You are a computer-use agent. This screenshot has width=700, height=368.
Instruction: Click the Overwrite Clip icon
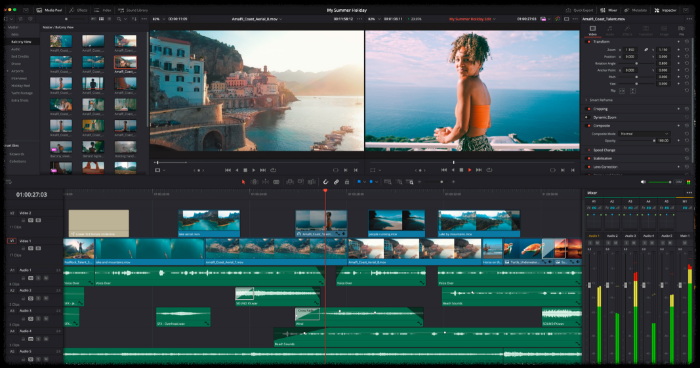[x=301, y=182]
